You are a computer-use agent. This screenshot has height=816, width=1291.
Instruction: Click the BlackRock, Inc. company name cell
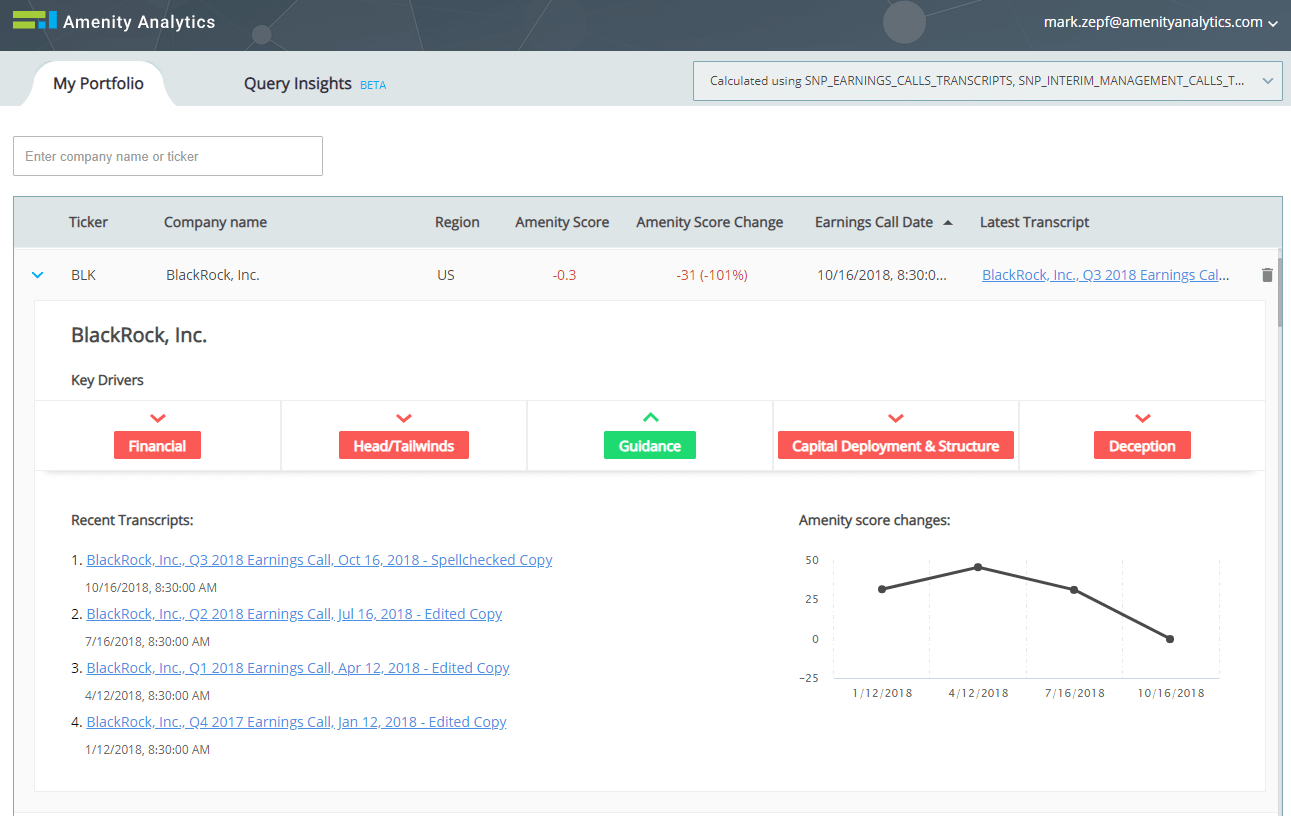point(212,275)
